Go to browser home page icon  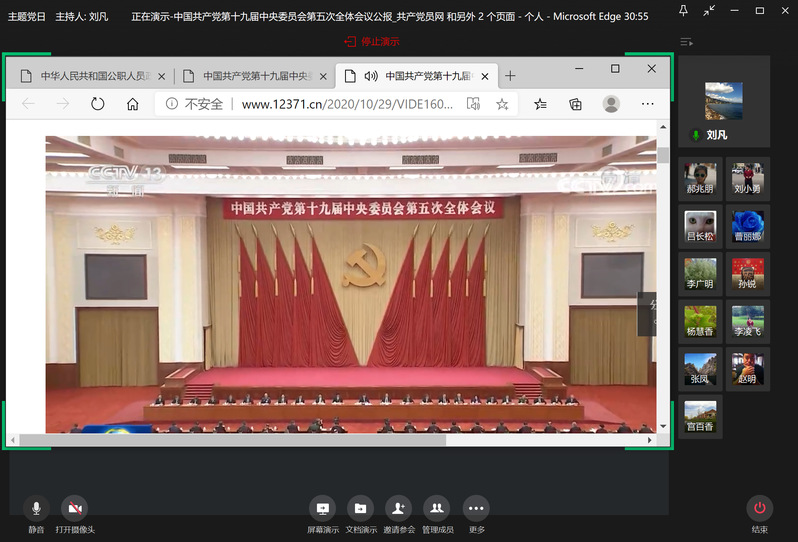coord(132,104)
